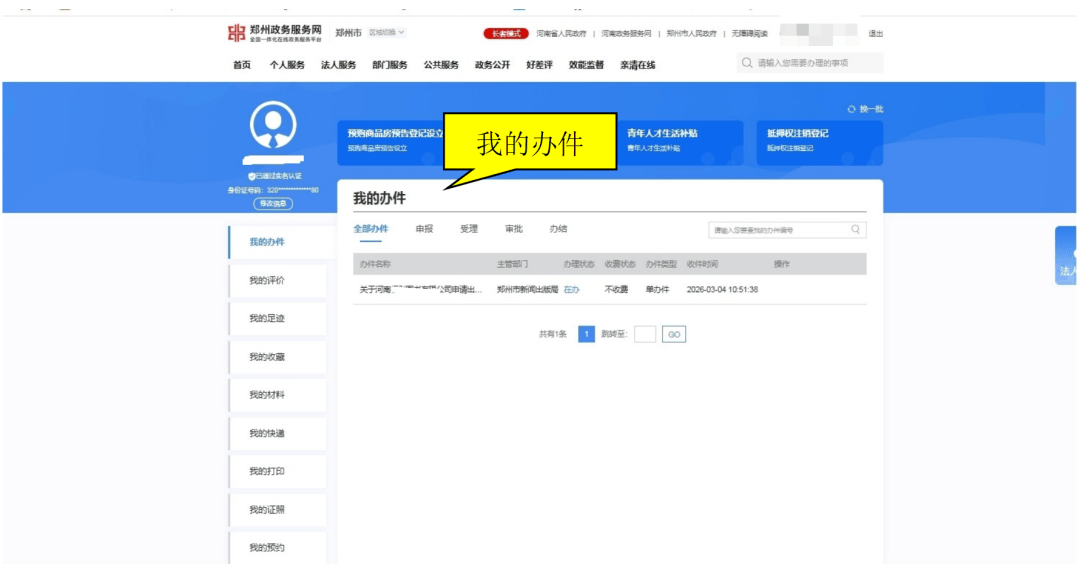This screenshot has height=570, width=1080.
Task: Select 我的材料 in the sidebar
Action: pyautogui.click(x=267, y=395)
